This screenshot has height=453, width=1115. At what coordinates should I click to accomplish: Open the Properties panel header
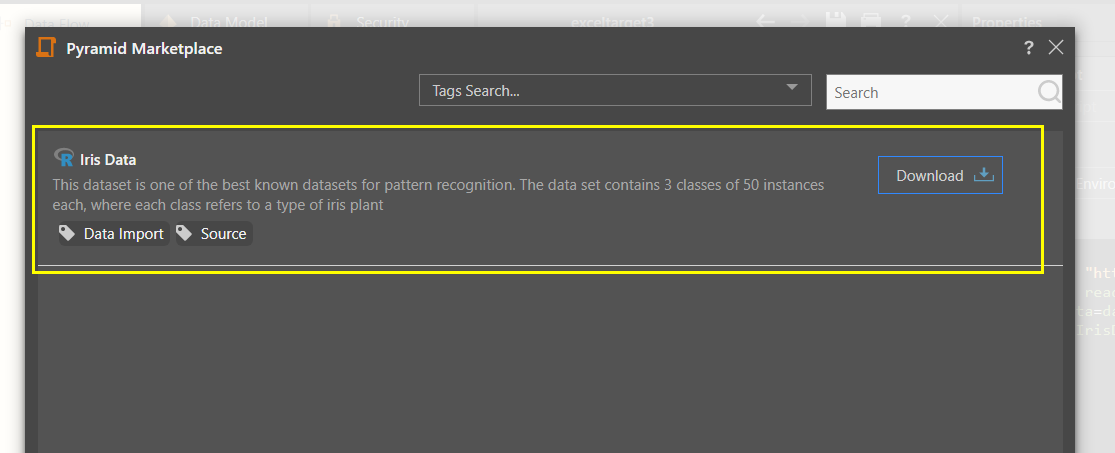(x=1006, y=21)
